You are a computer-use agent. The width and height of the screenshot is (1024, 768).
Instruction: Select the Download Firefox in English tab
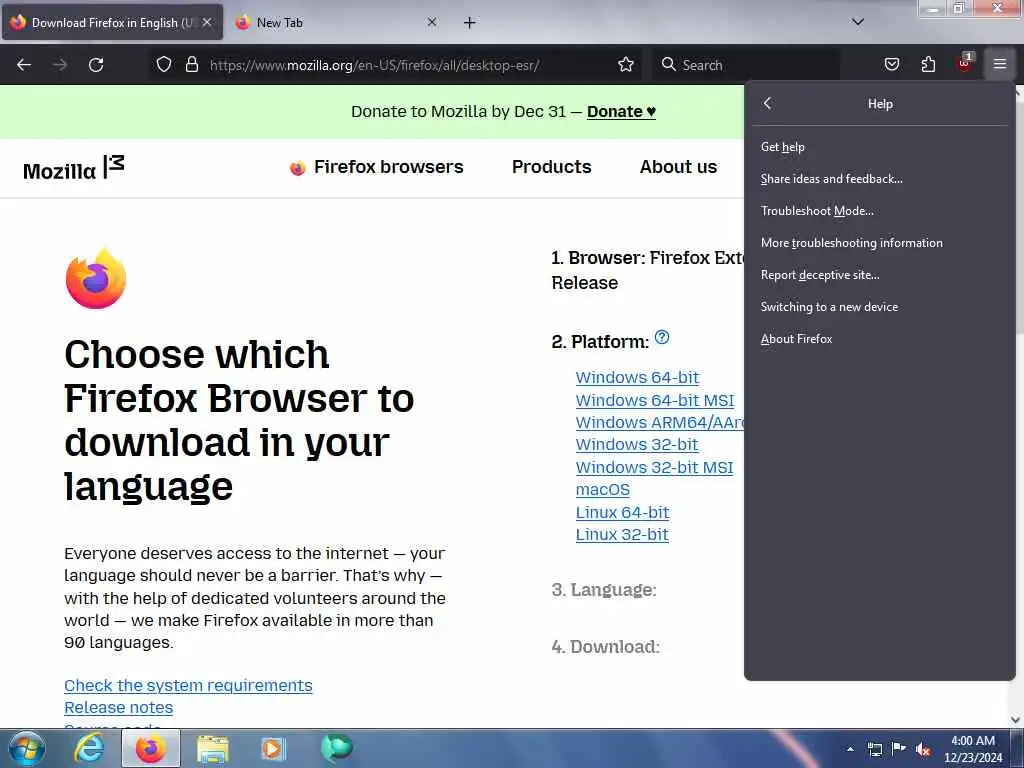(x=112, y=23)
